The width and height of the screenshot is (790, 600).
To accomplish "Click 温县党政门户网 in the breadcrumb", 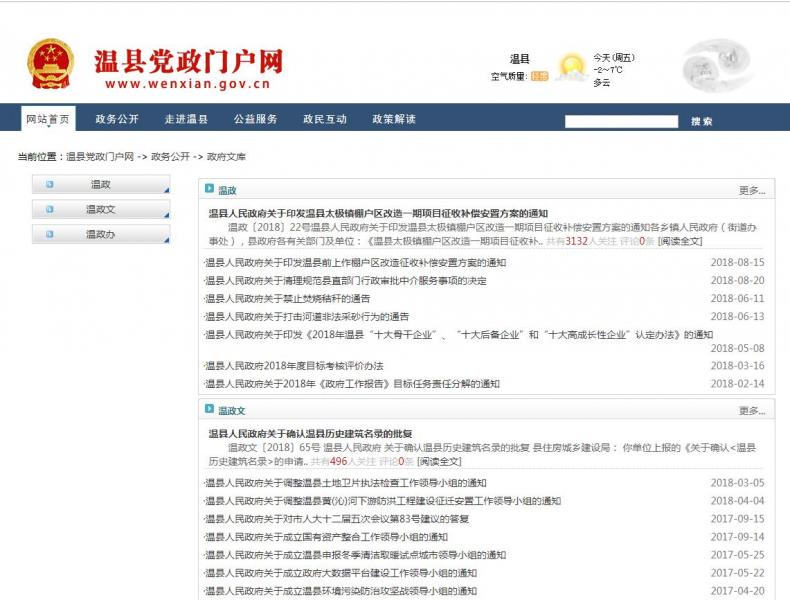I will 100,157.
